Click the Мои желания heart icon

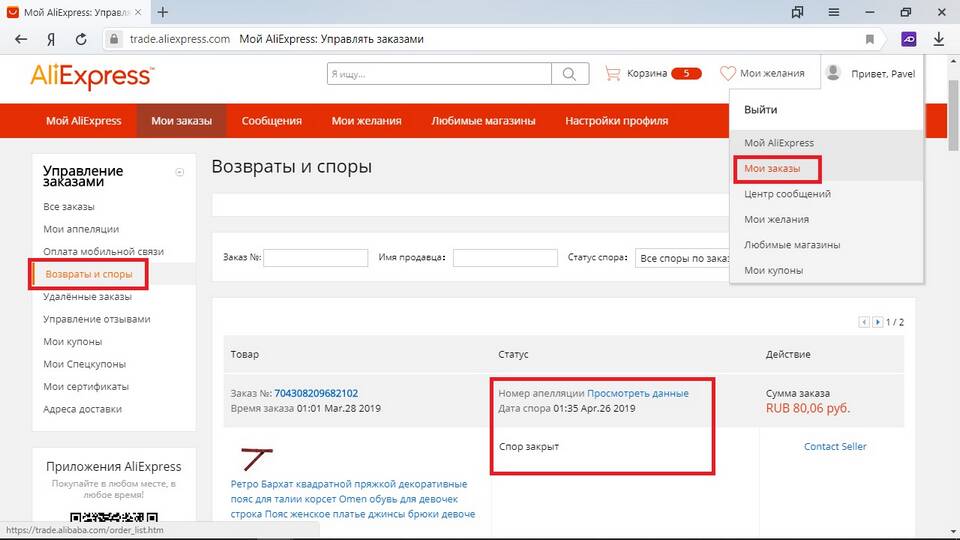[728, 73]
